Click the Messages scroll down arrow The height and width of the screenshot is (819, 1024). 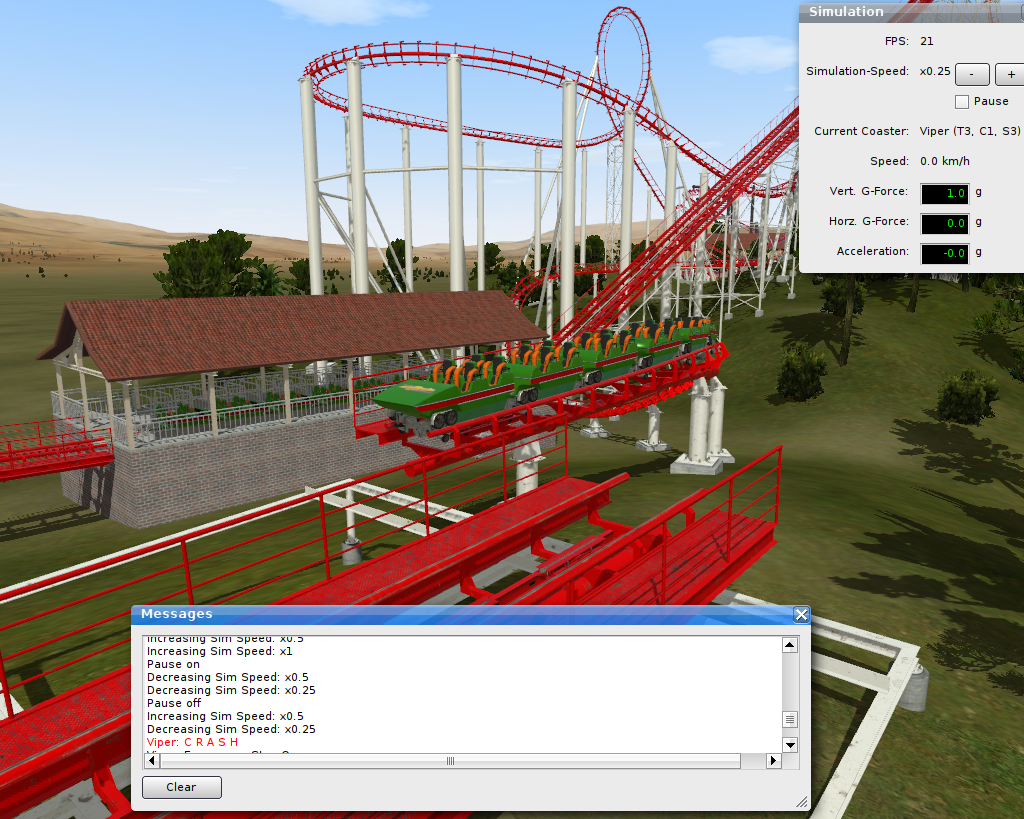coord(790,745)
